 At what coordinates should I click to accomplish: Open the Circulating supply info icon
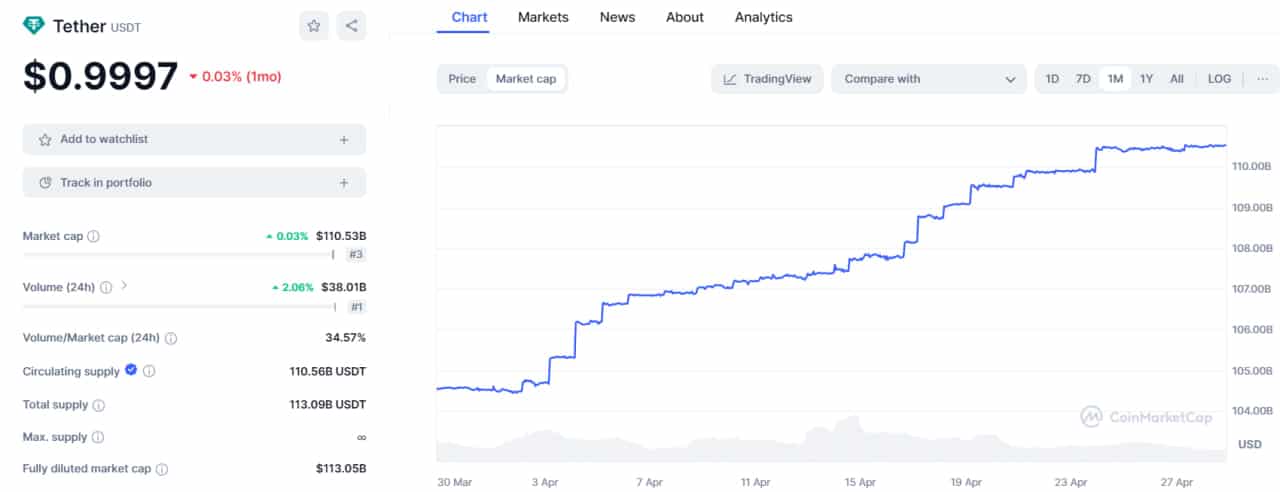(x=149, y=371)
